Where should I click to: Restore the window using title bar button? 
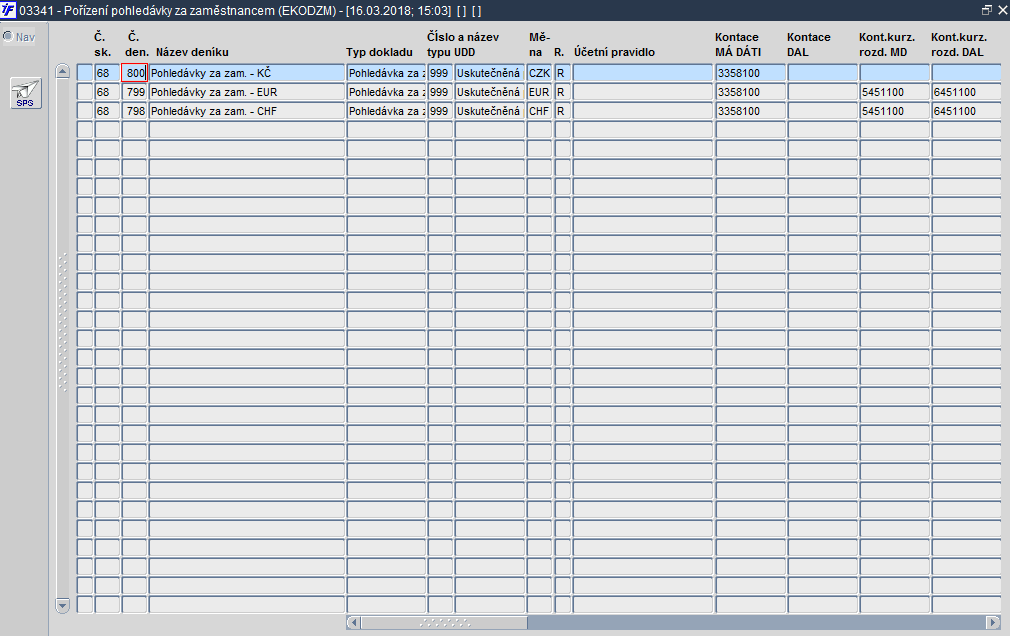click(986, 10)
